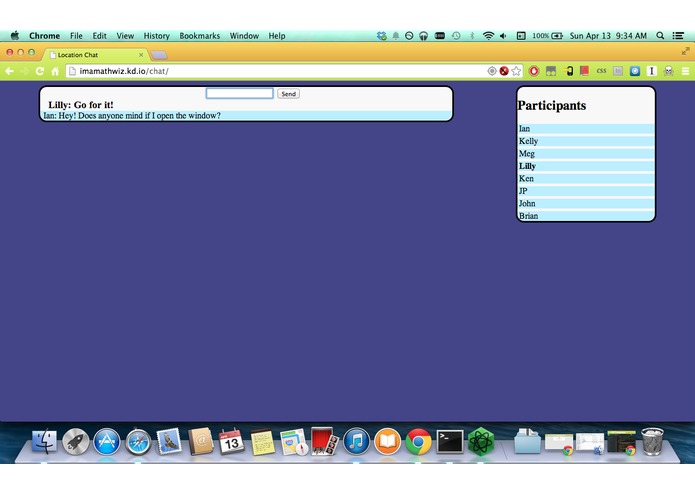Open Photo Booth in the dock
This screenshot has height=494, width=695.
coord(325,441)
